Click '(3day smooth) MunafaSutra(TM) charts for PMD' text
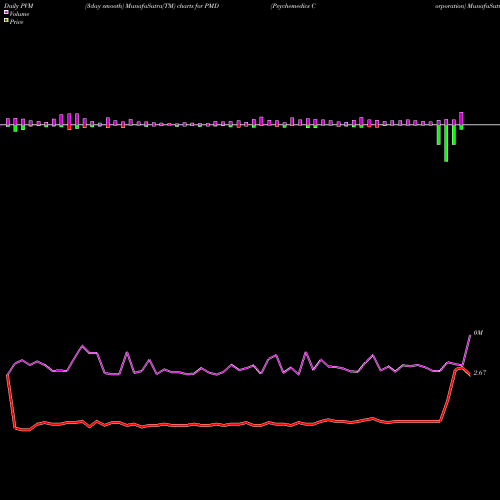 (152, 6)
